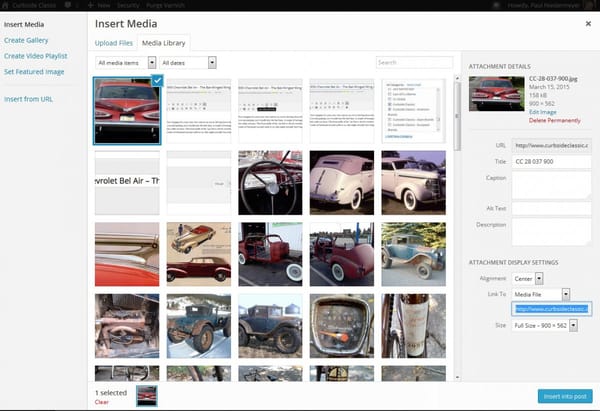The image size is (600, 411).
Task: Click Purge Varnish in the admin bar
Action: coord(165,5)
